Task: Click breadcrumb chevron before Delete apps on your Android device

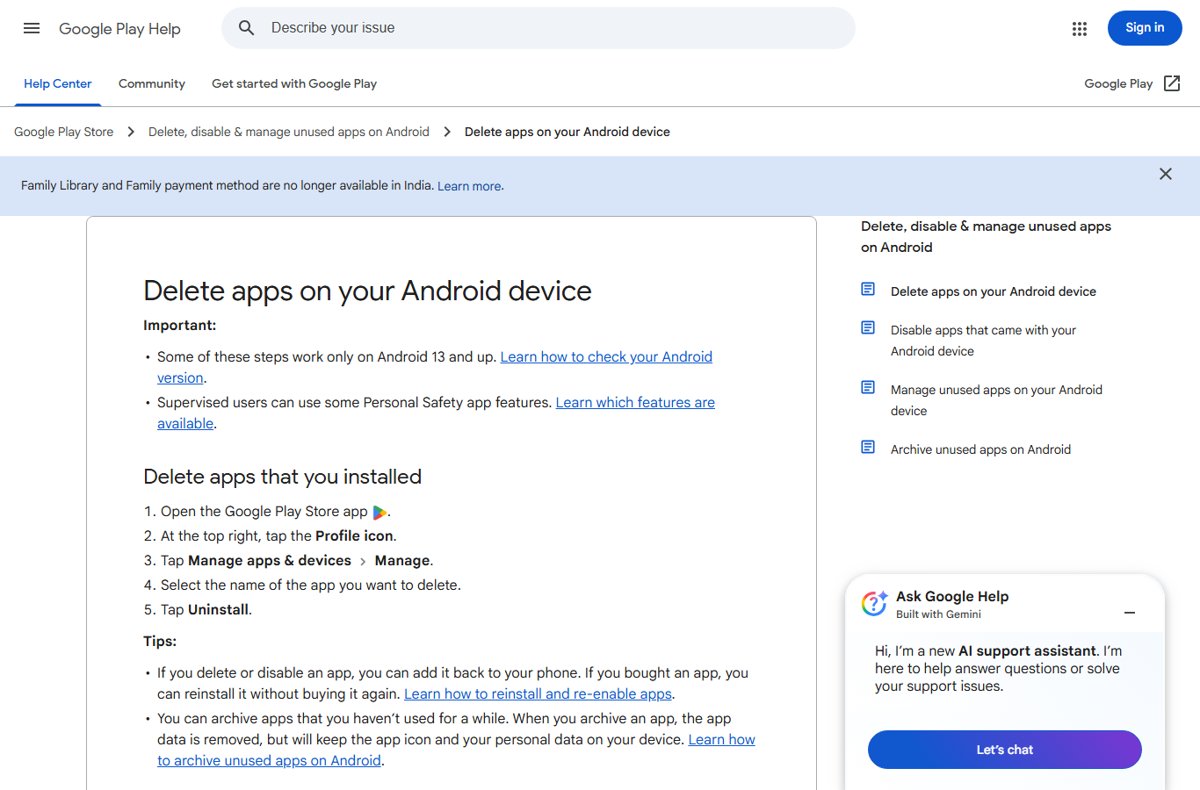Action: point(447,132)
